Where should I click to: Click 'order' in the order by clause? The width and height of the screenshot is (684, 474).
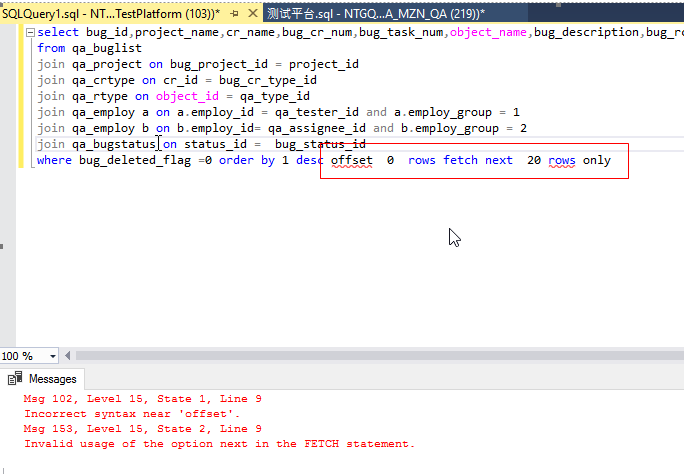pyautogui.click(x=236, y=160)
